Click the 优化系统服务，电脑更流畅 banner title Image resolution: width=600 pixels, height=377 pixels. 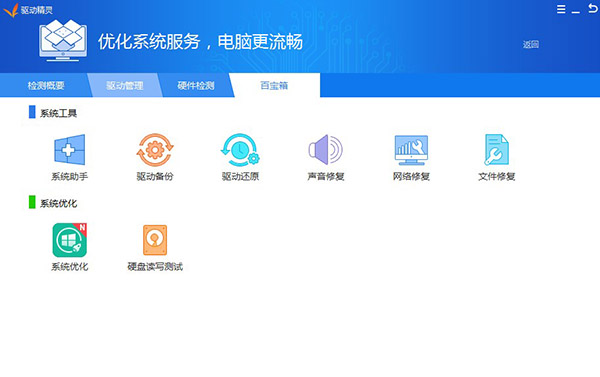click(200, 42)
